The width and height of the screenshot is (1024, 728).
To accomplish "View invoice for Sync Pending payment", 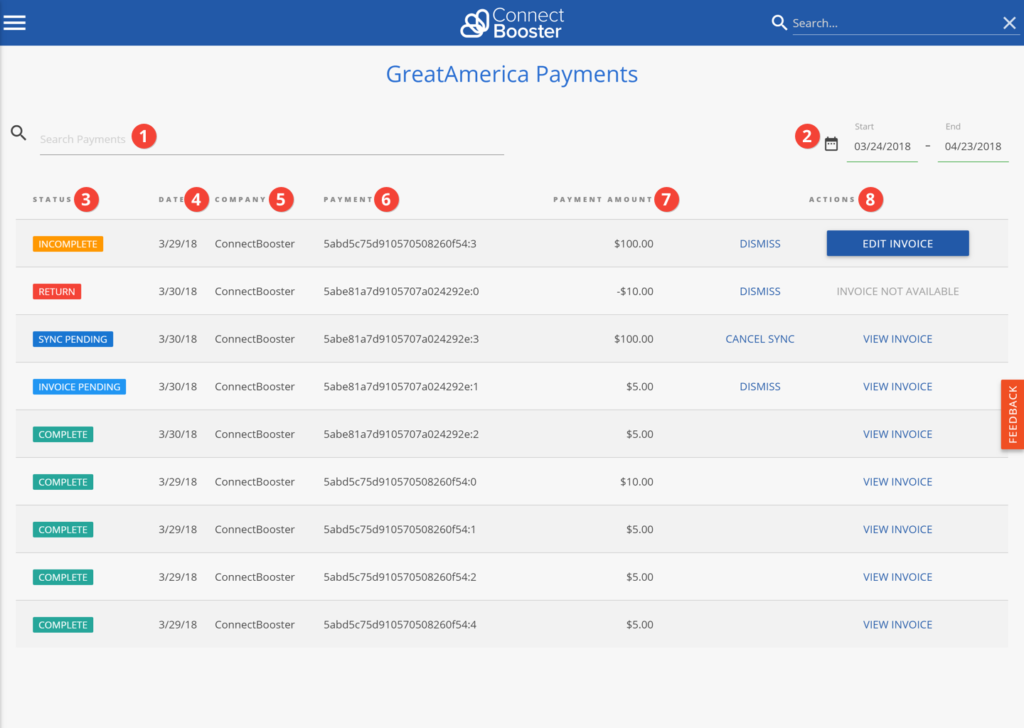I will tap(897, 339).
